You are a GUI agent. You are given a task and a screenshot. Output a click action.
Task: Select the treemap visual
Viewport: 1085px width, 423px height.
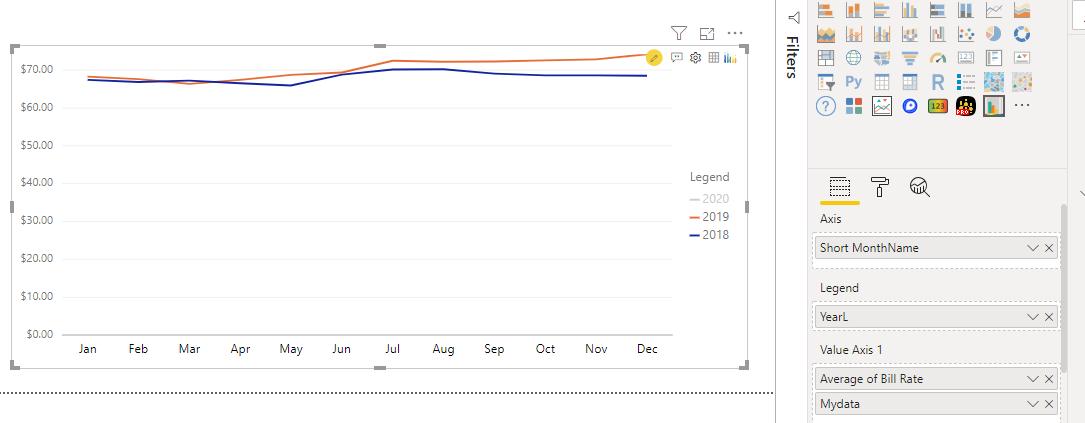coord(826,57)
